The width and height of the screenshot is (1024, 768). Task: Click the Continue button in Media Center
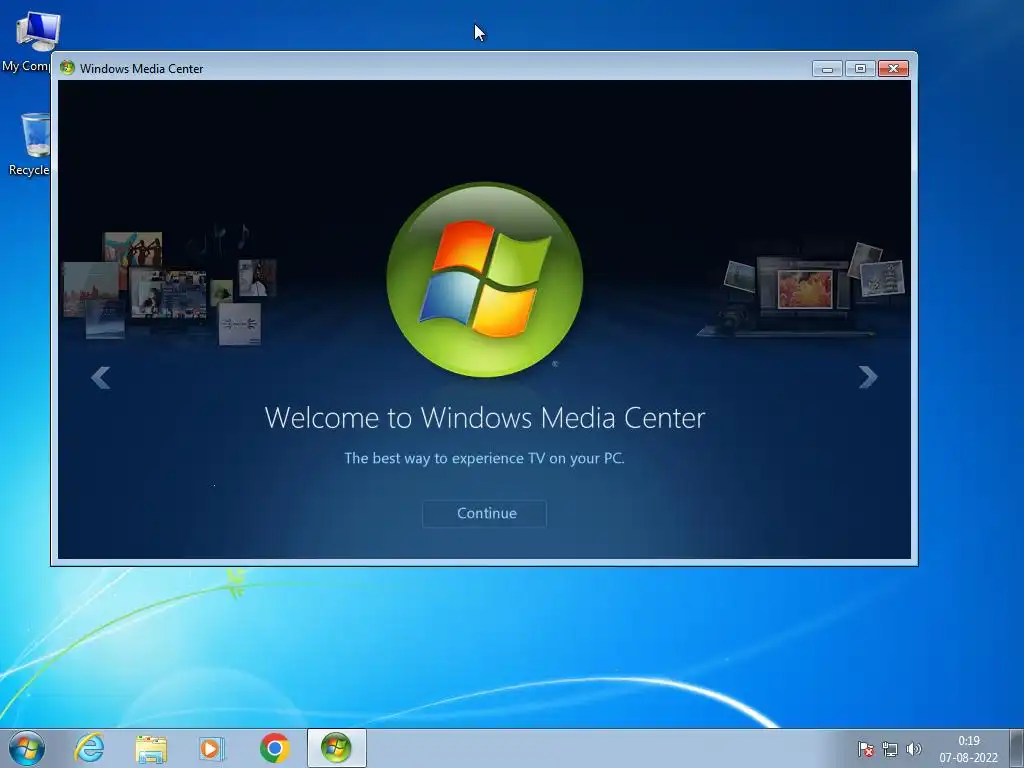click(x=485, y=513)
